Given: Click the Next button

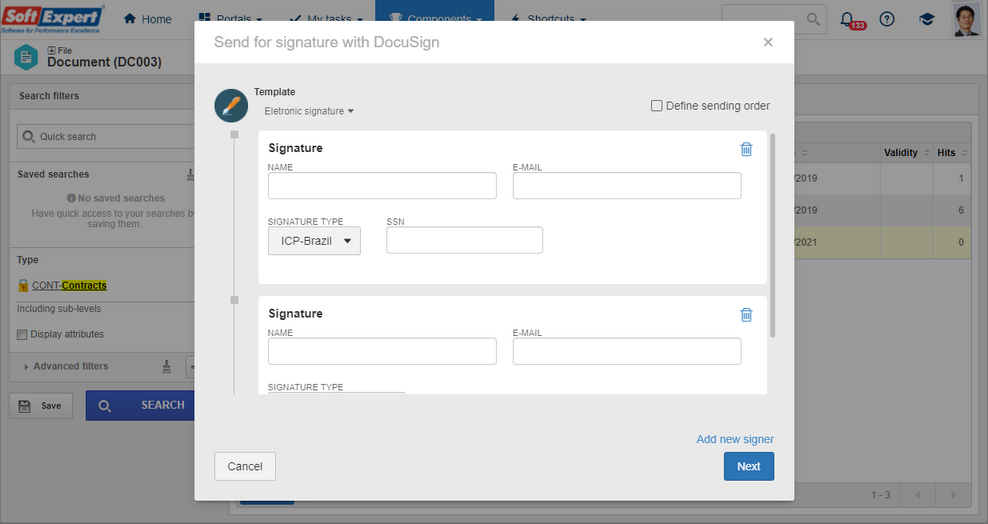Looking at the screenshot, I should pos(749,467).
